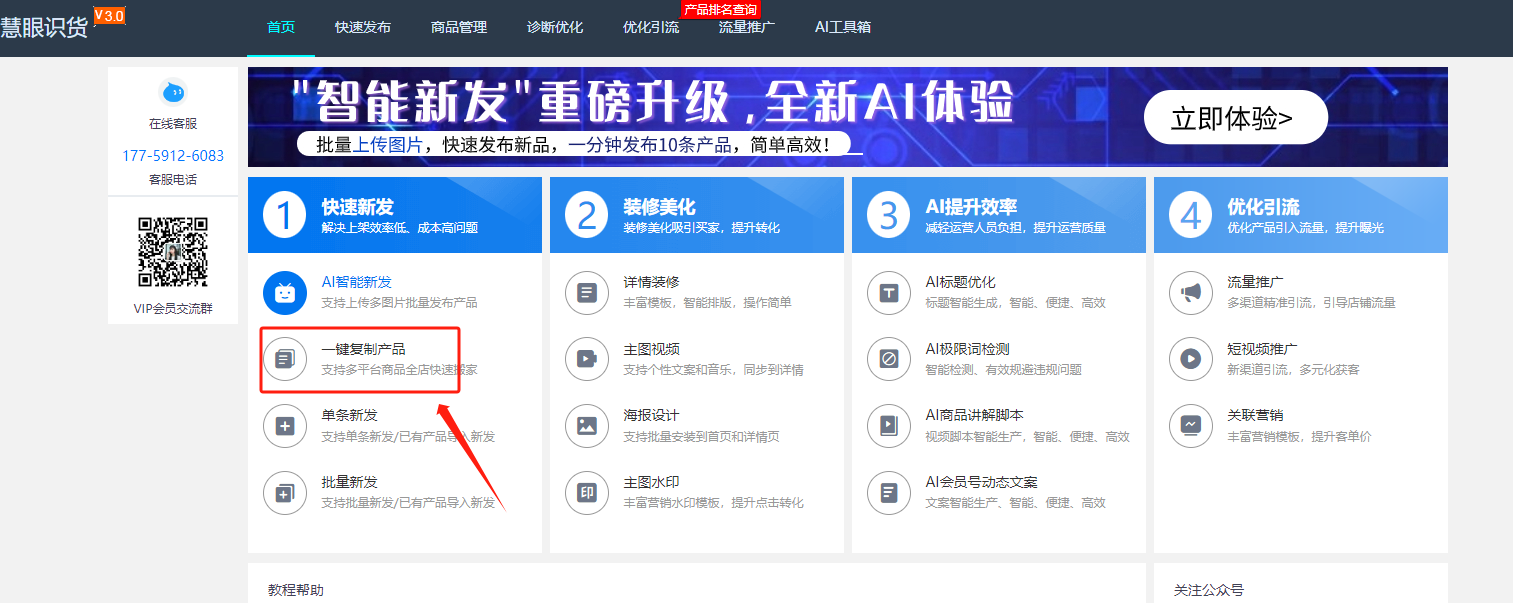The width and height of the screenshot is (1513, 603).
Task: Open the AI智能新发 robot icon
Action: pos(285,293)
